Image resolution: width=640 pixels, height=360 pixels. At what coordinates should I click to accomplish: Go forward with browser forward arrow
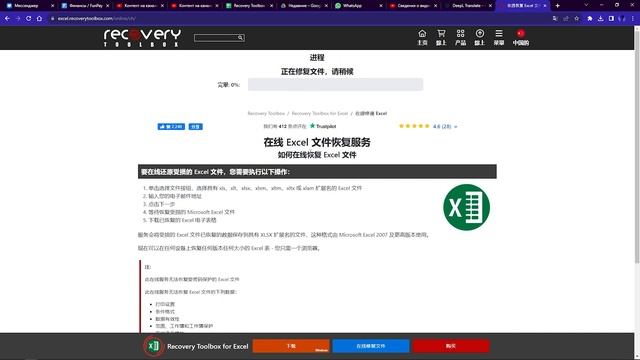pyautogui.click(x=18, y=18)
